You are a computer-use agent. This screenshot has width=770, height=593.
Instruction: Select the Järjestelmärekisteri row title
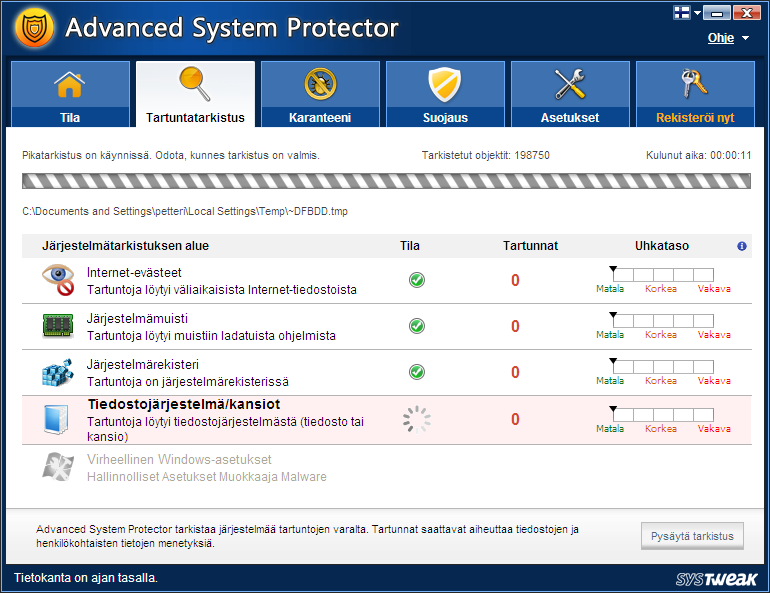[143, 365]
